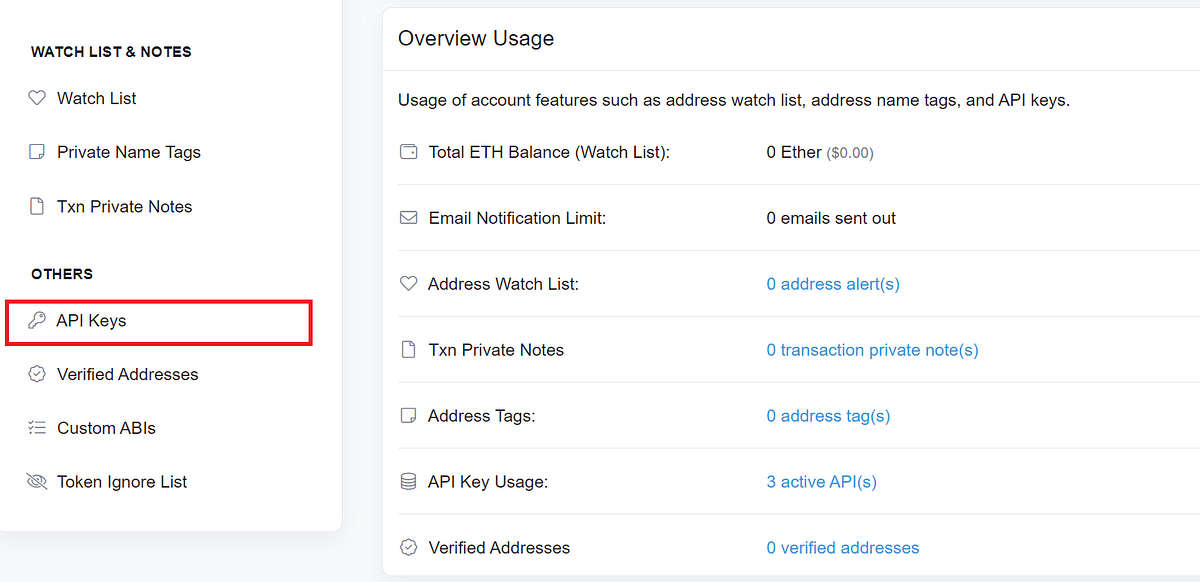This screenshot has height=582, width=1200.
Task: Click the tag icon next to Address Tags
Action: (x=408, y=416)
